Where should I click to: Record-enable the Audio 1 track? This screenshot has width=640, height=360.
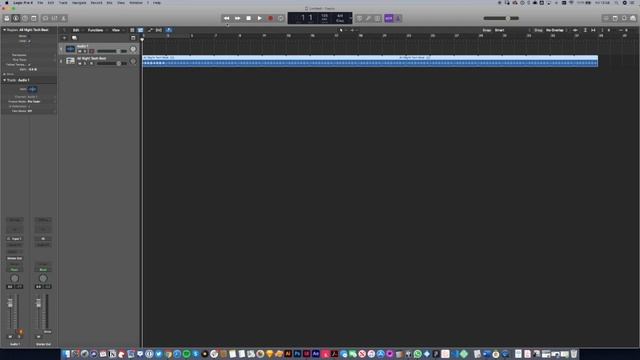tap(91, 51)
